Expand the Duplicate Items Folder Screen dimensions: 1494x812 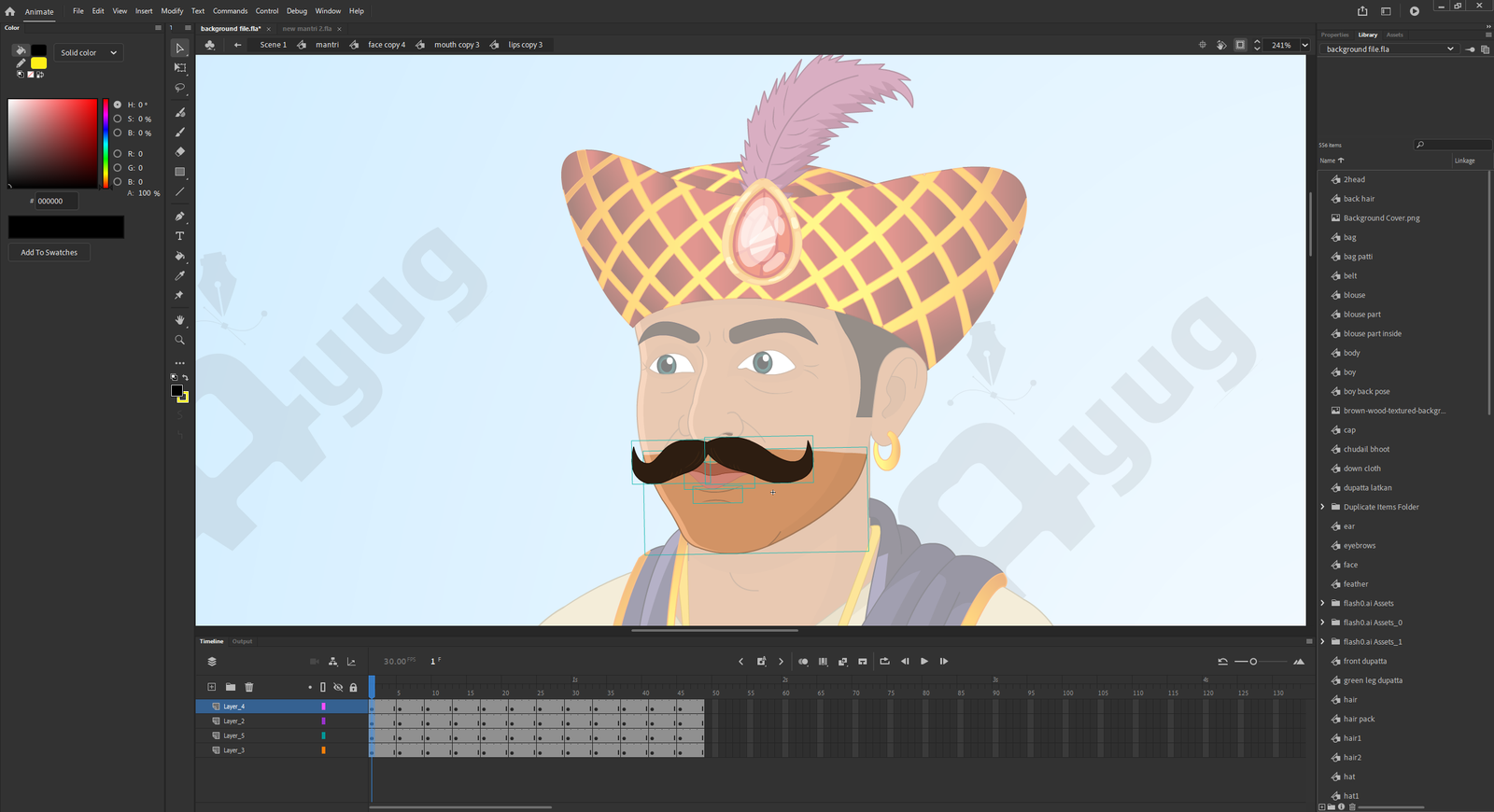(1323, 507)
